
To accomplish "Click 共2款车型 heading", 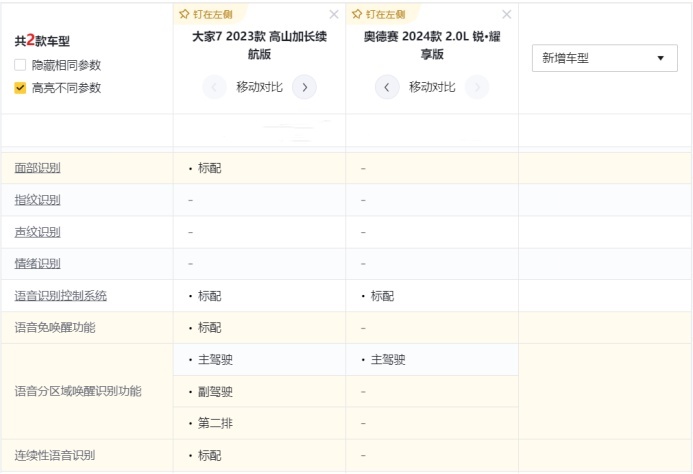I will click(42, 40).
